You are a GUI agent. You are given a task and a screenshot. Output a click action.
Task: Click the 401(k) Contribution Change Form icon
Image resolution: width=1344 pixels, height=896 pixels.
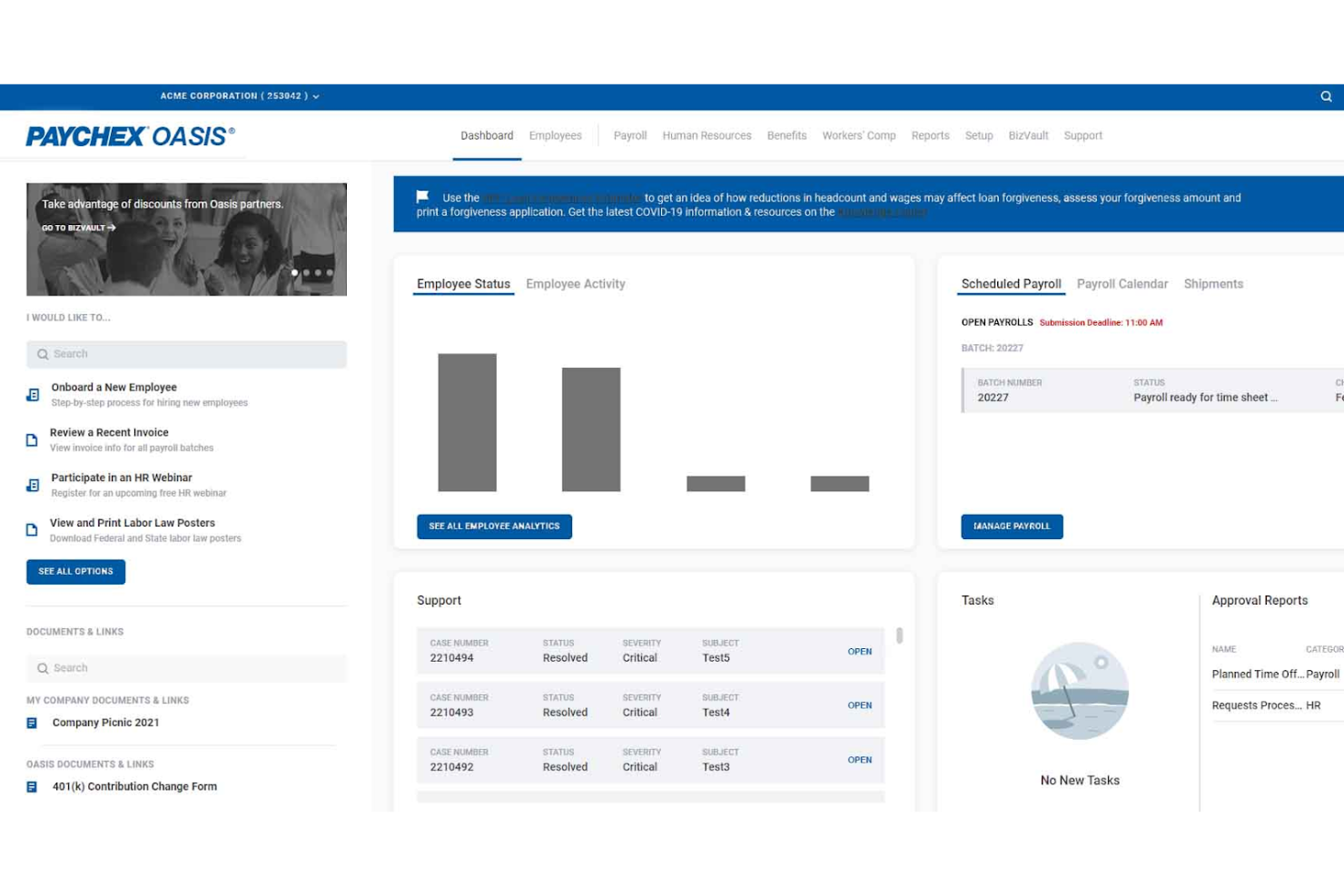click(x=32, y=787)
